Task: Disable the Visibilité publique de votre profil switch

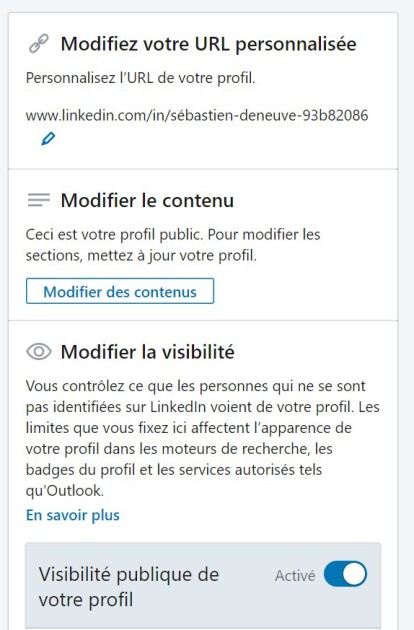Action: [x=345, y=574]
